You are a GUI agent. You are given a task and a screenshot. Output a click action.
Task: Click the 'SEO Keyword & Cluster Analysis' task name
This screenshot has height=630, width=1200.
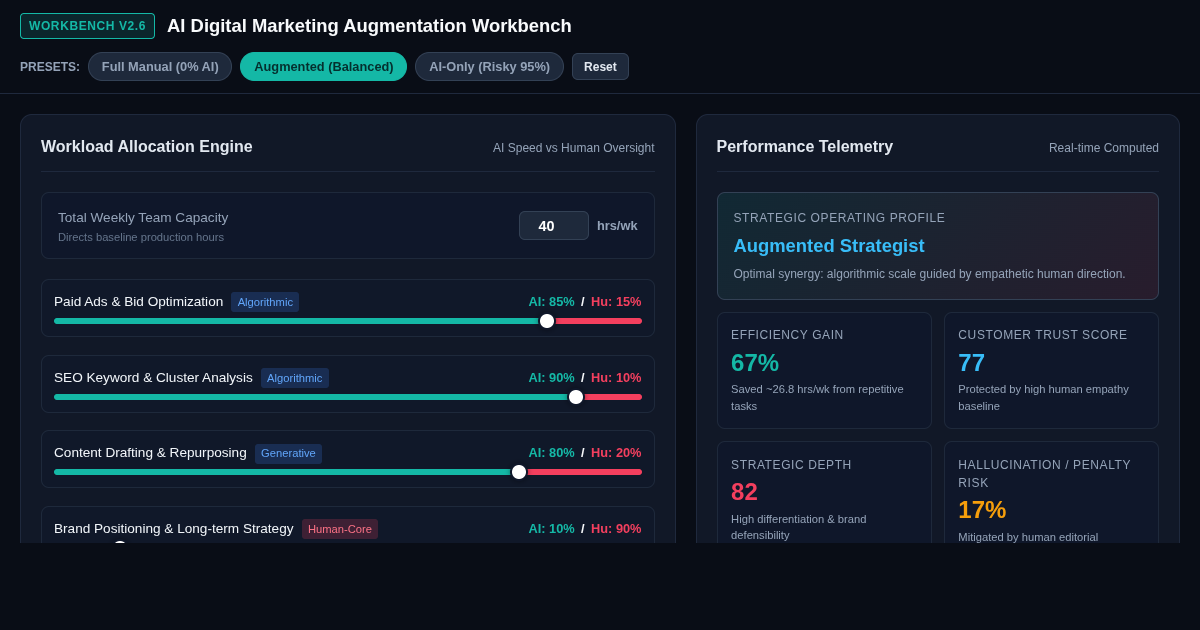[x=153, y=378]
